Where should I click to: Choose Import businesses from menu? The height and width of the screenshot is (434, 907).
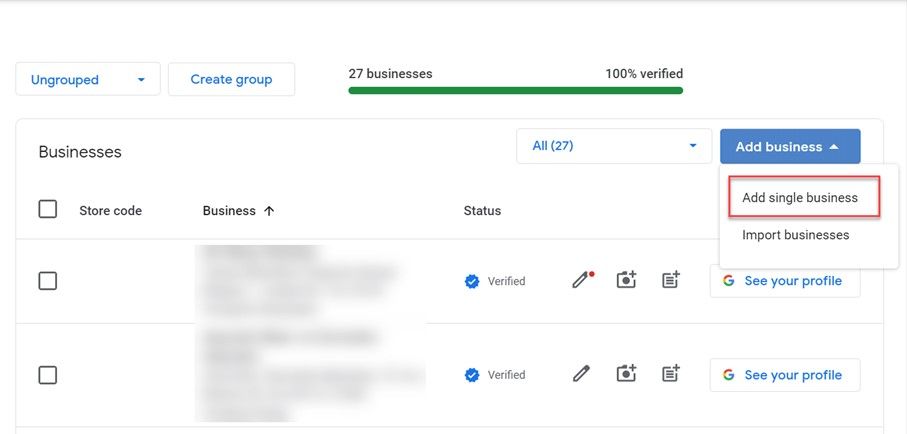coord(795,235)
